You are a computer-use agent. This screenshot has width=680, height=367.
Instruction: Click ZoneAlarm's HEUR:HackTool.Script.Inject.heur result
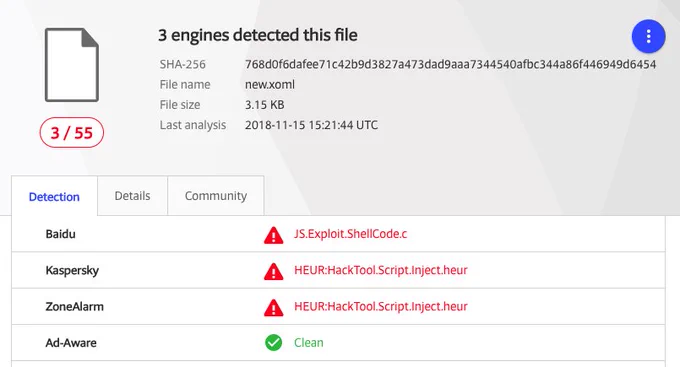[381, 306]
